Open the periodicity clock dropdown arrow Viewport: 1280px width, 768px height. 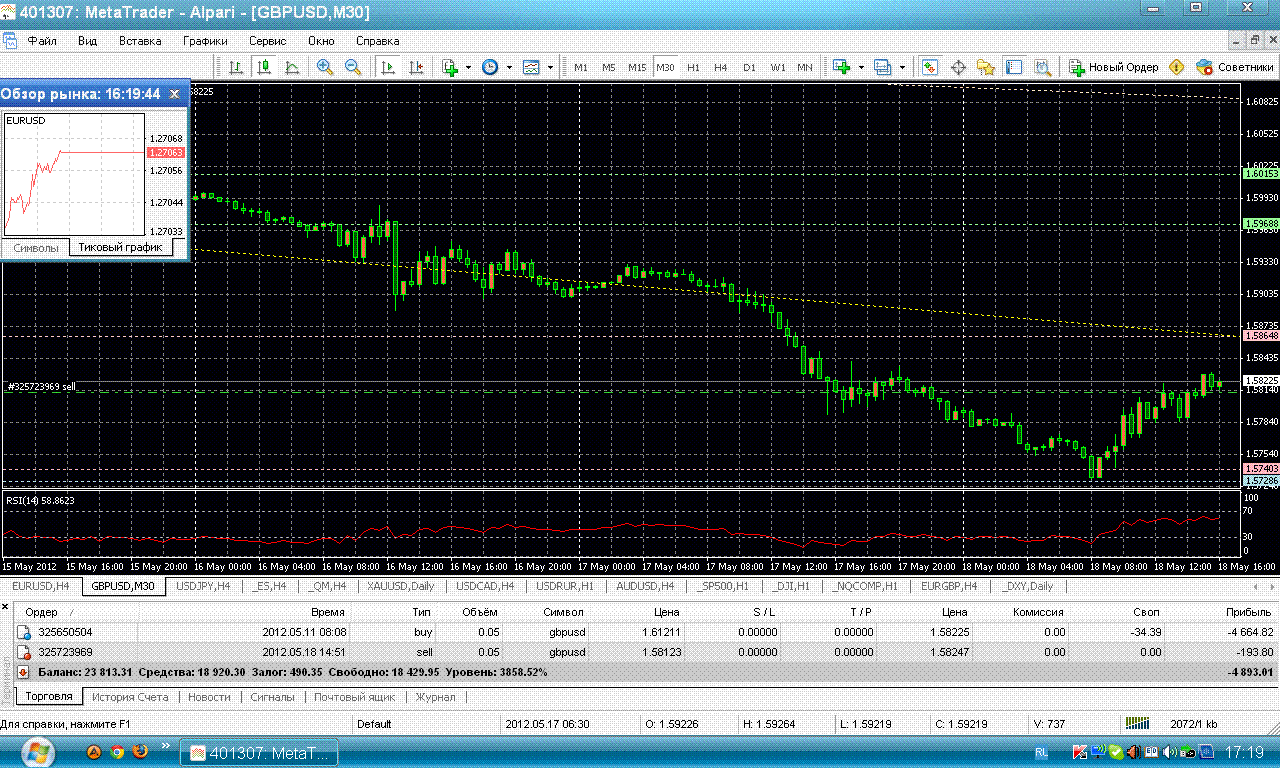pyautogui.click(x=509, y=67)
